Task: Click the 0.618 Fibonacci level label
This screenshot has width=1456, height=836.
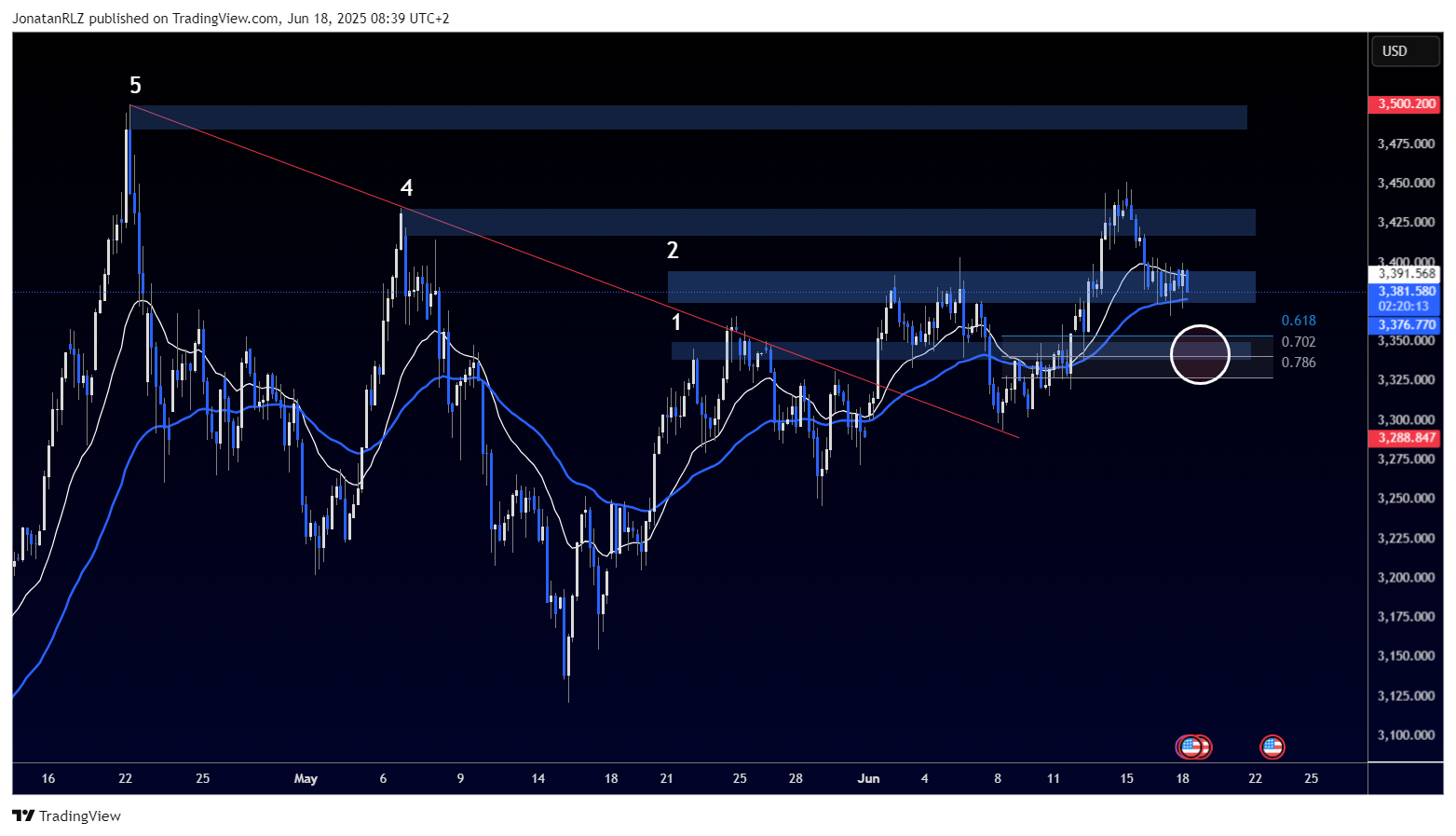Action: point(1299,321)
